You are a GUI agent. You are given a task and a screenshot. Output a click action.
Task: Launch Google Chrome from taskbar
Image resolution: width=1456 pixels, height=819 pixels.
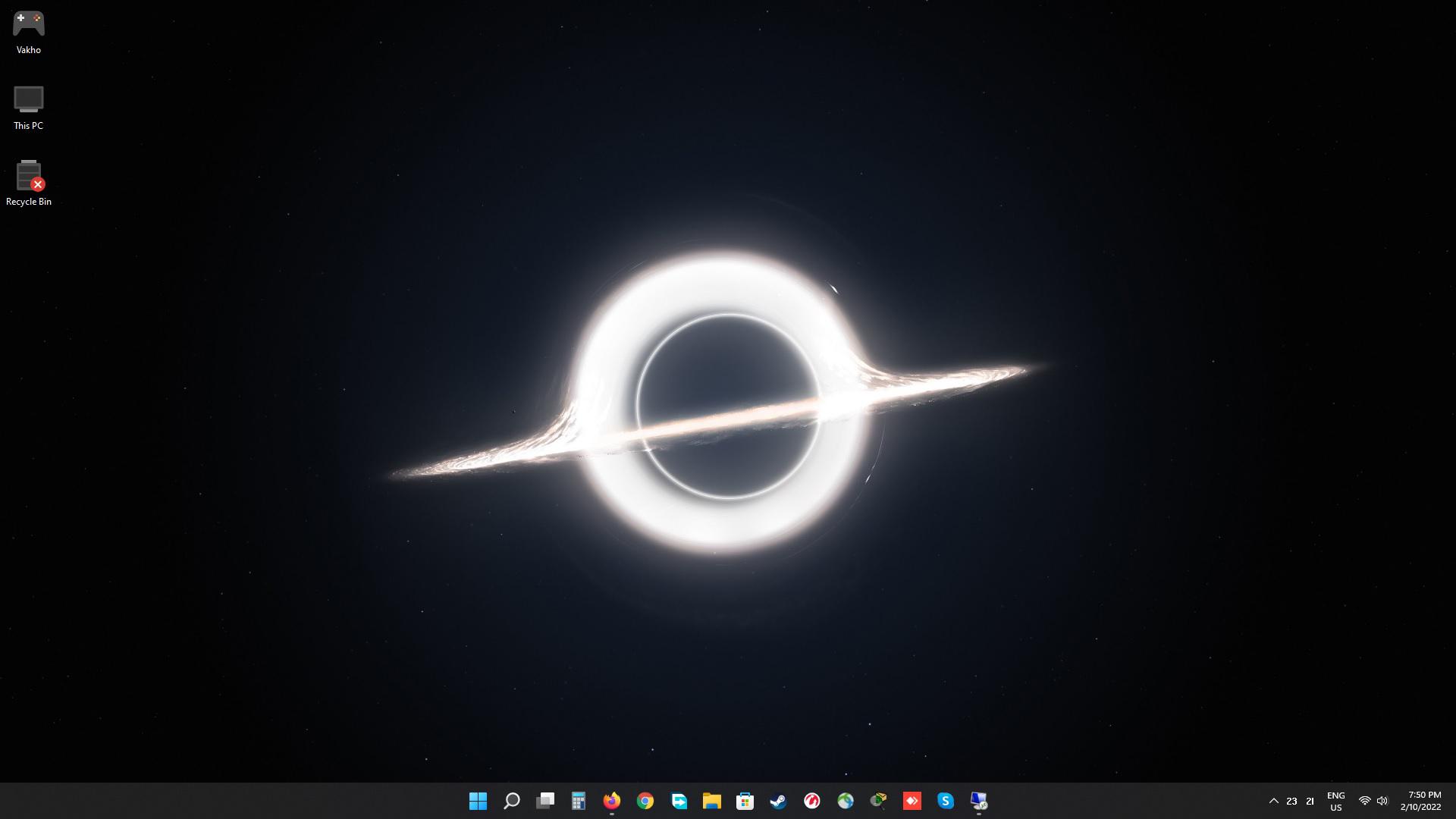point(645,801)
